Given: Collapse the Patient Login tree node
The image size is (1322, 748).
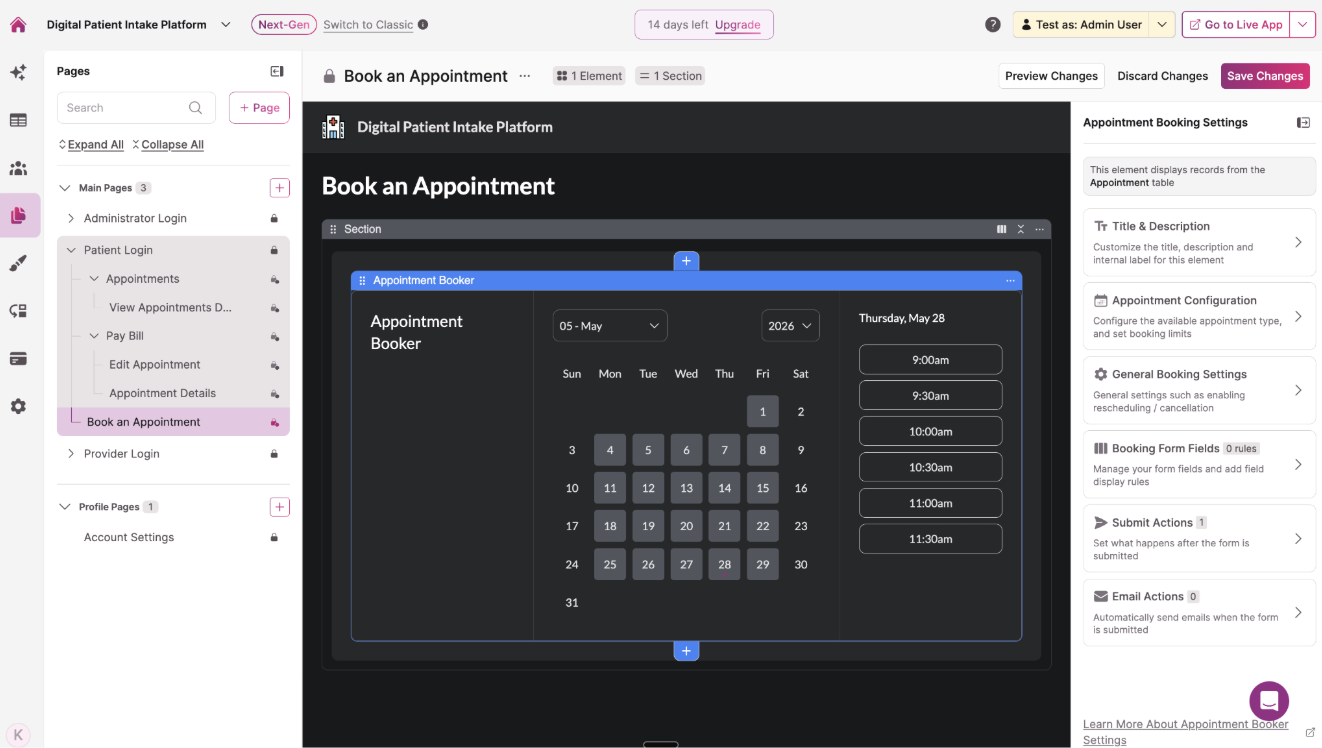Looking at the screenshot, I should click(x=71, y=250).
